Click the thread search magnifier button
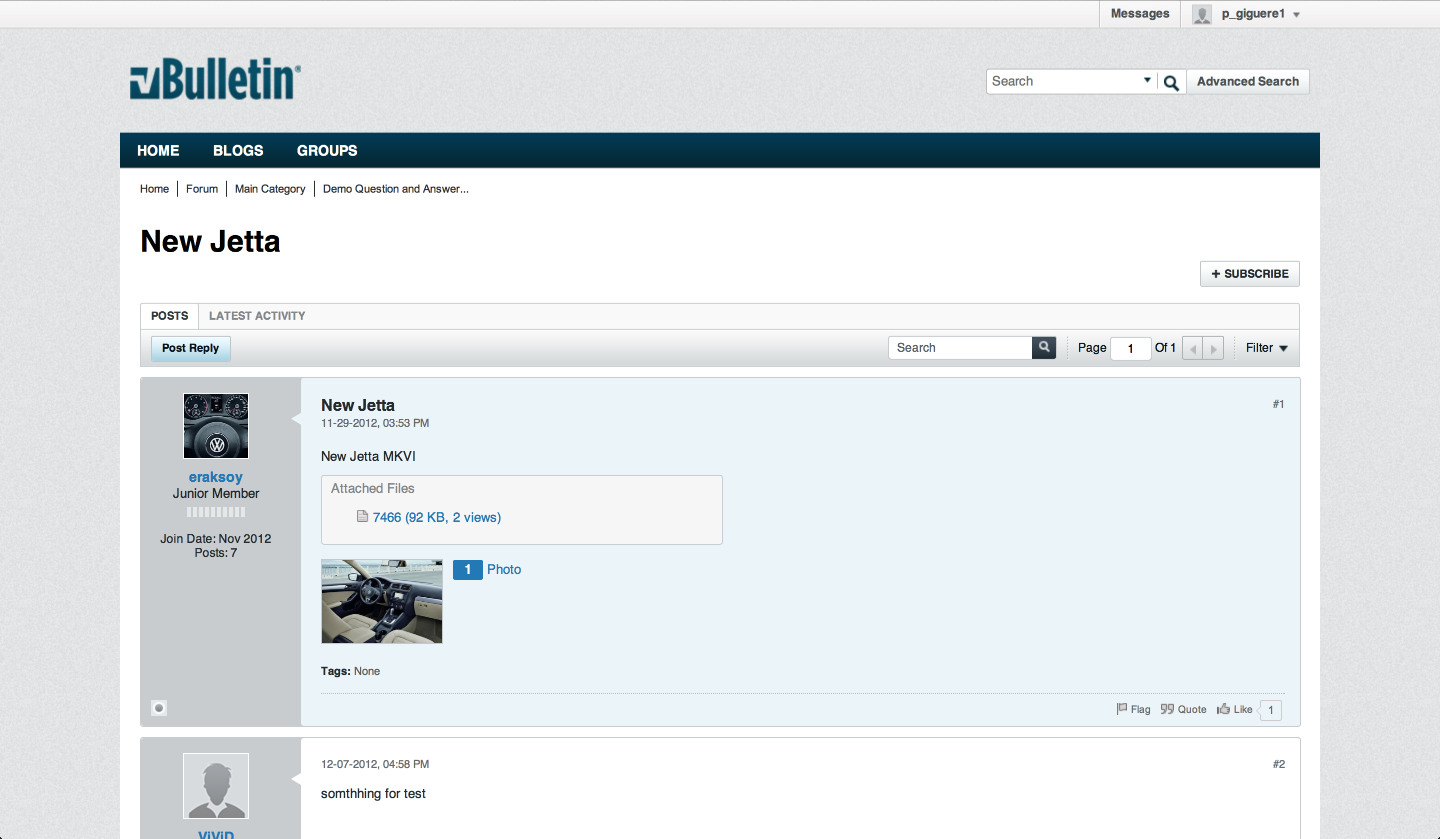1440x839 pixels. point(1044,347)
